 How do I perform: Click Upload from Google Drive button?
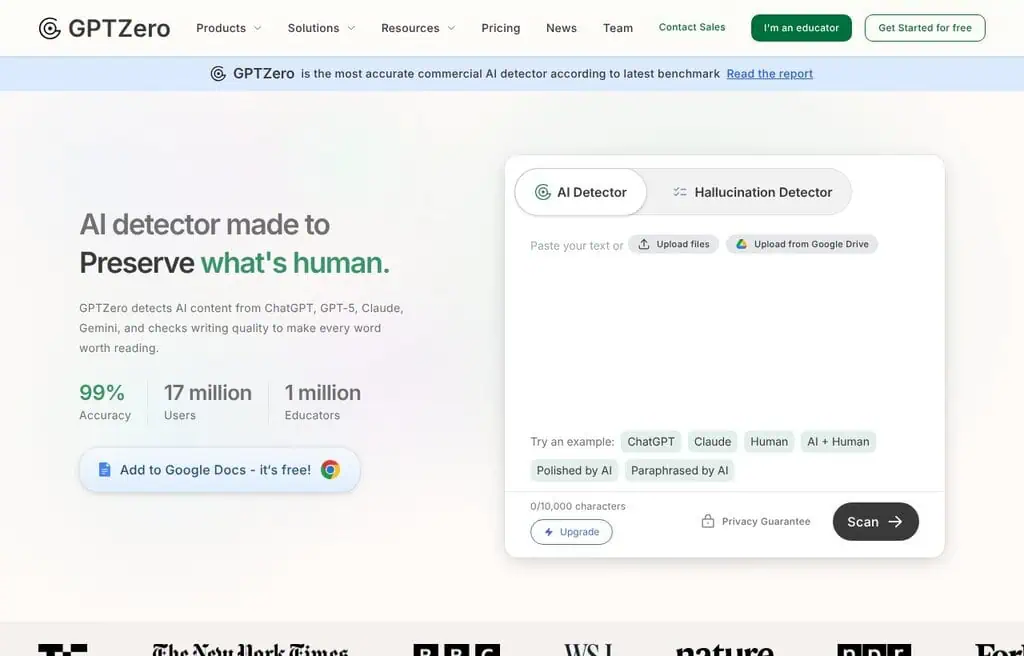[802, 244]
